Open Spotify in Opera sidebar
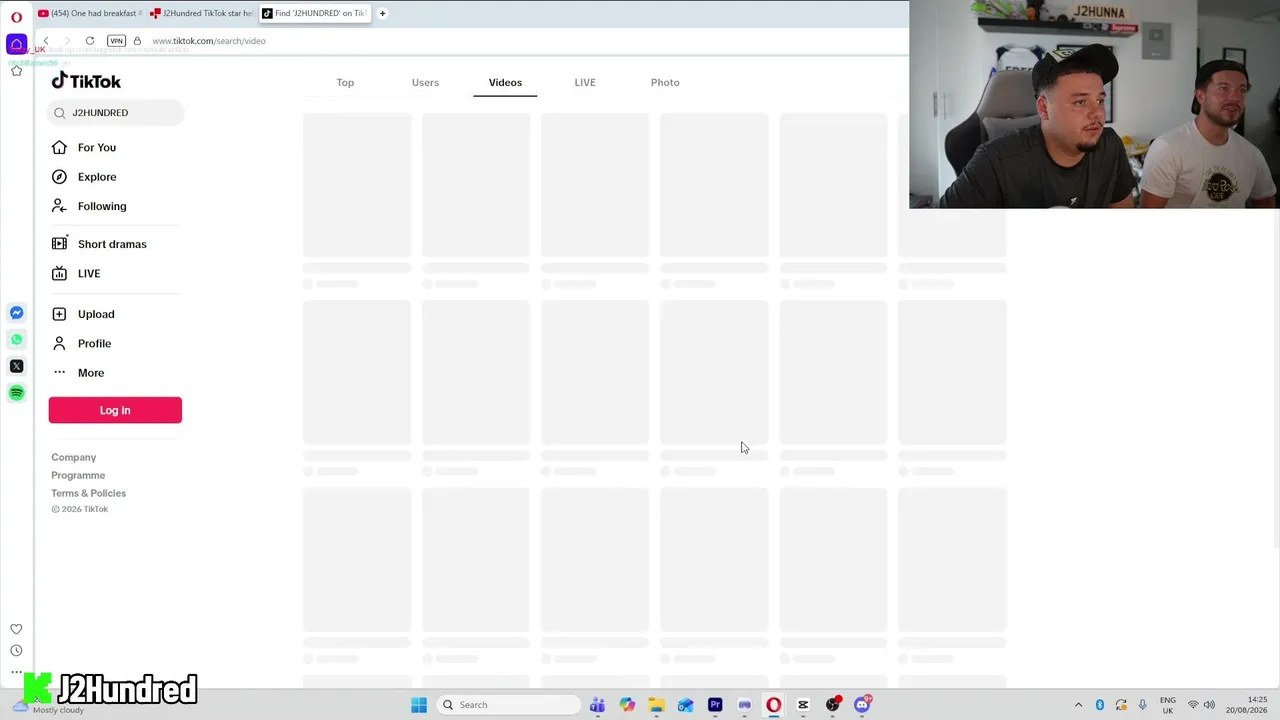 tap(16, 393)
